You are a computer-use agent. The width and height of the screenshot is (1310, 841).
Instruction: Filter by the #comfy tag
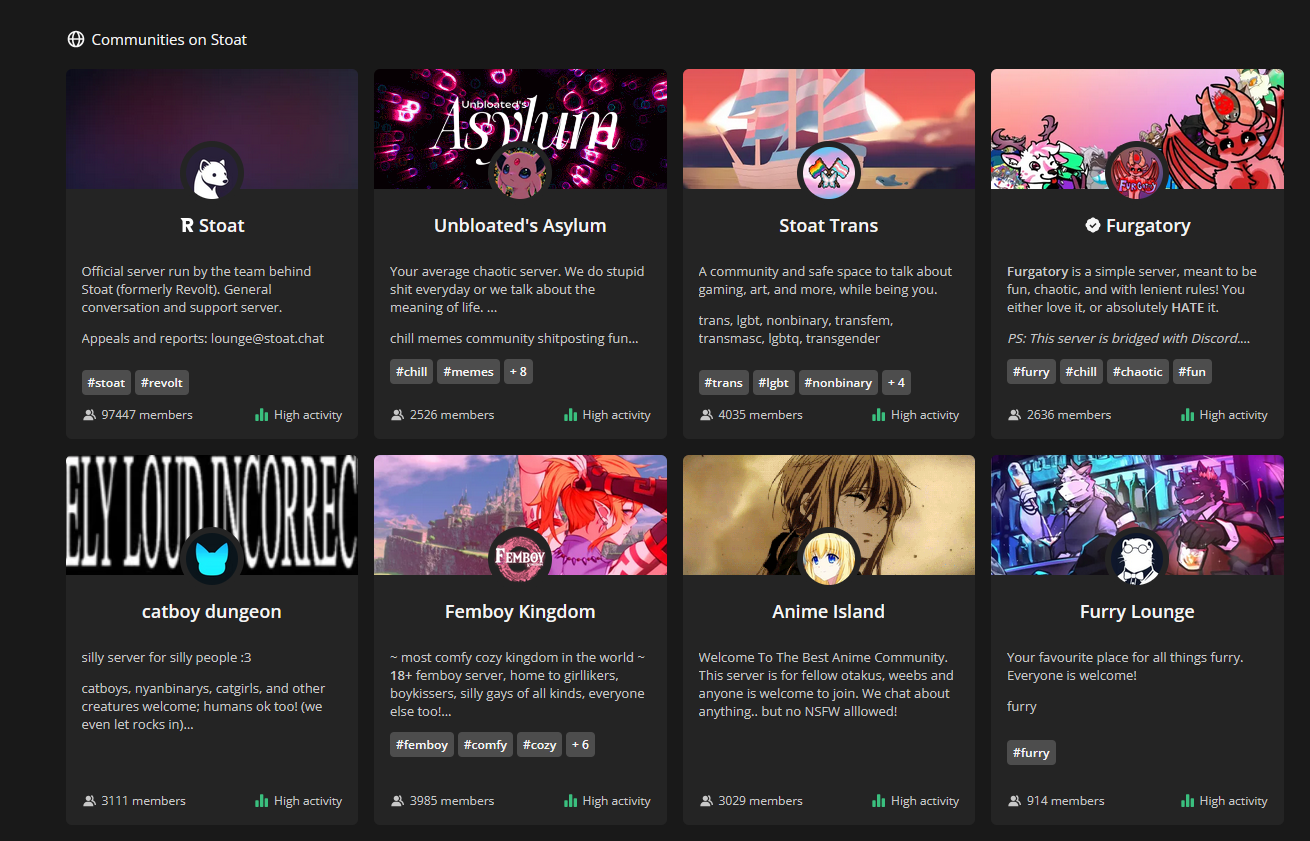[486, 745]
